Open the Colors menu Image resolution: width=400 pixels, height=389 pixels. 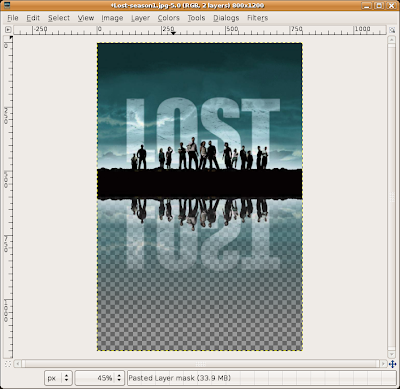click(168, 18)
